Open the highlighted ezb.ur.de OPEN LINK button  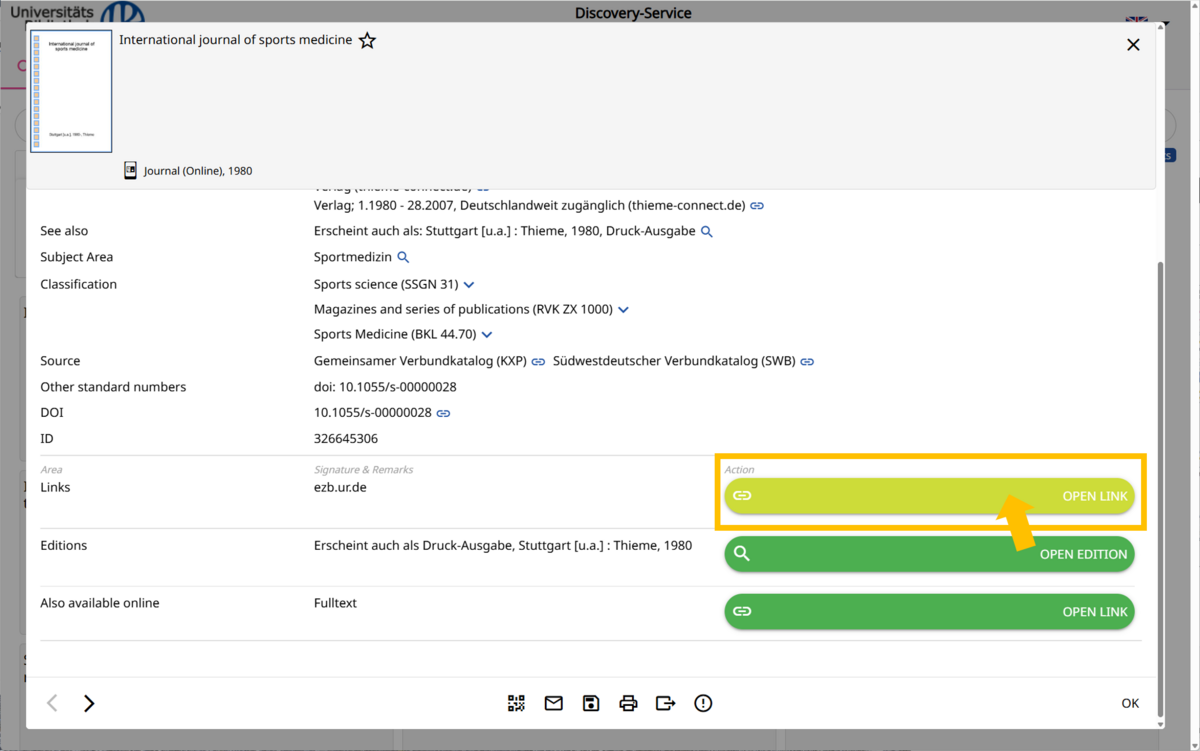[x=929, y=496]
